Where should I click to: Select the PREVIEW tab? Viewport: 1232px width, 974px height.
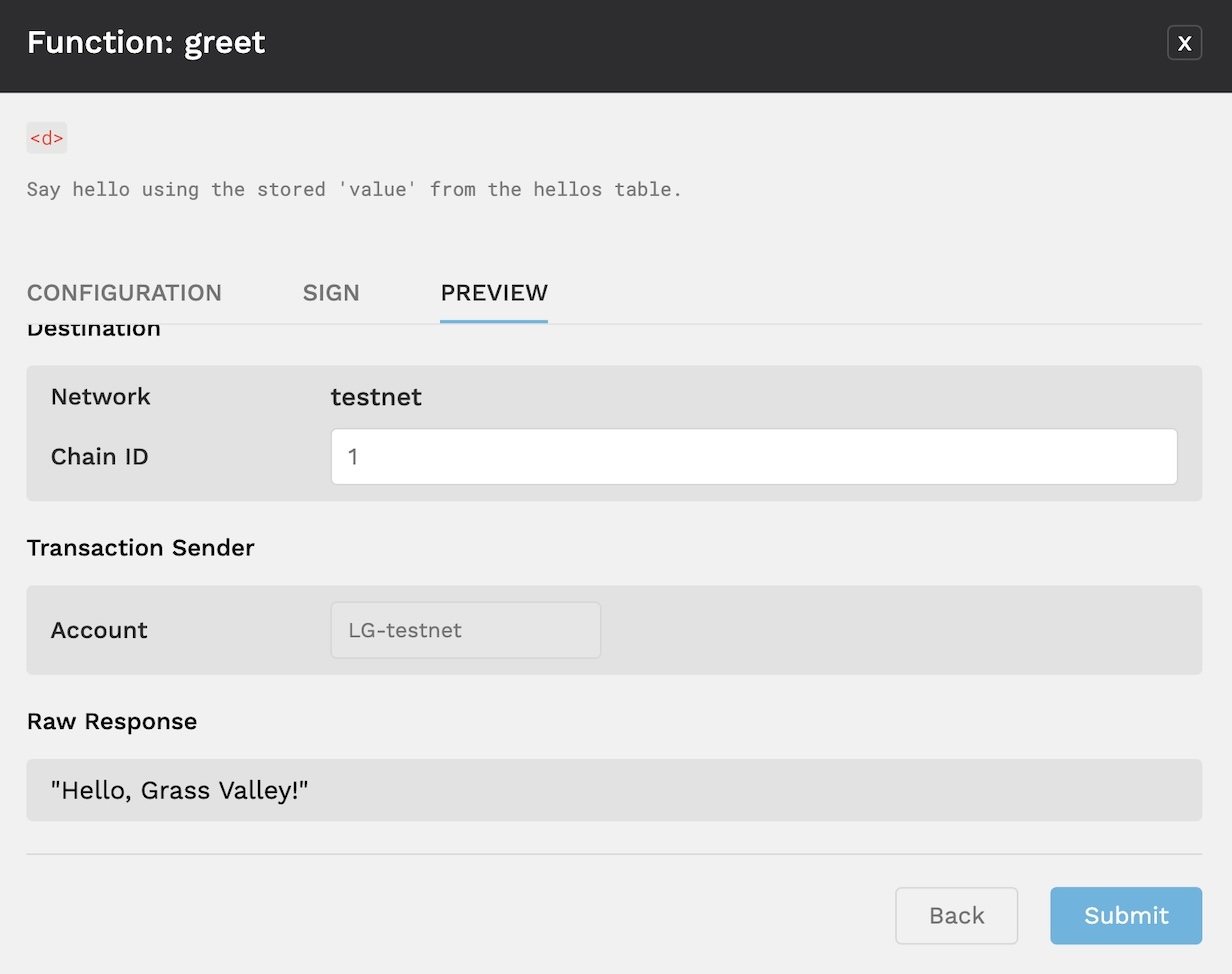pos(494,293)
